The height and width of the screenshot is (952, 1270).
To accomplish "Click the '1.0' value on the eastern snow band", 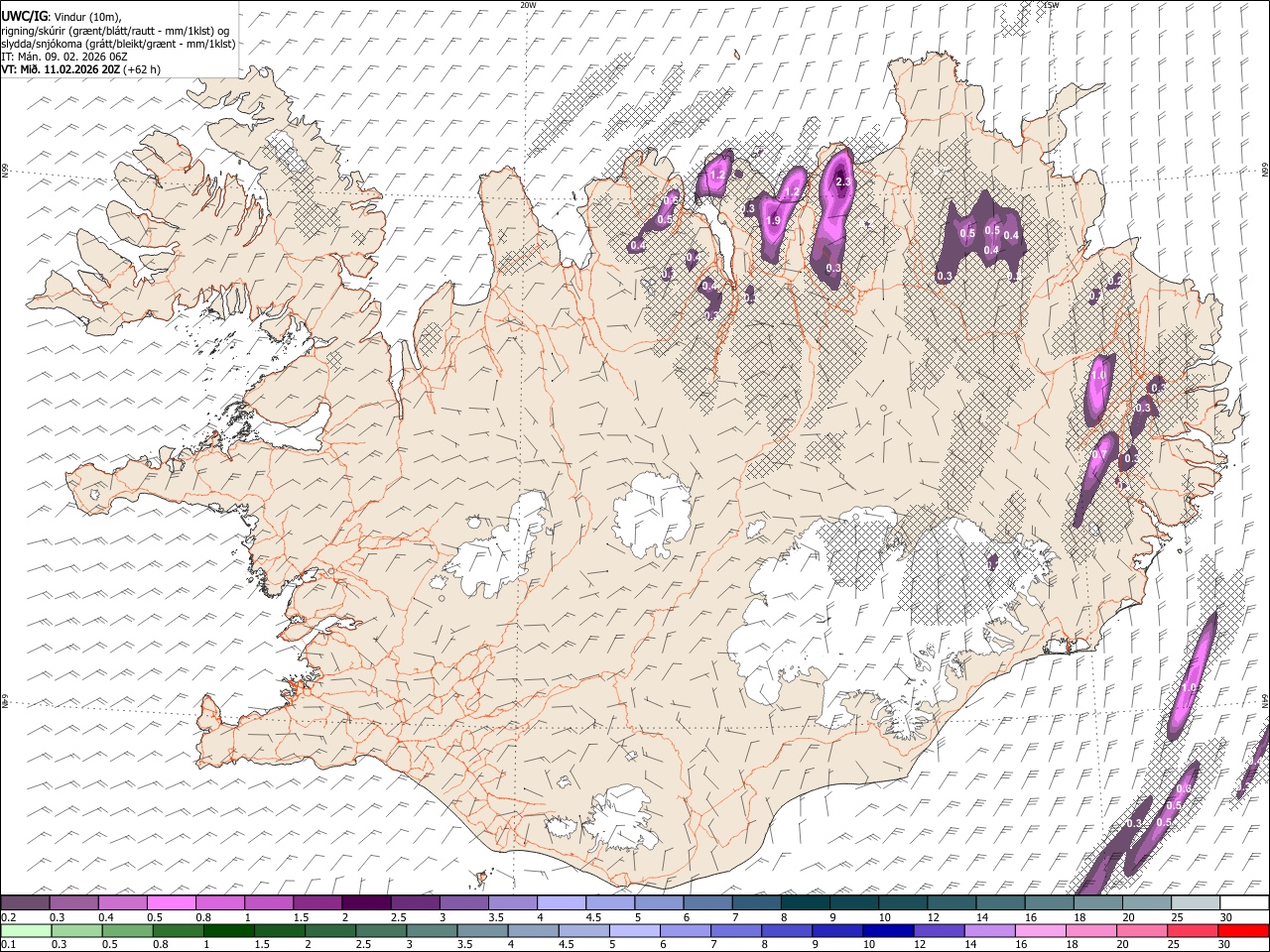I will click(1097, 376).
